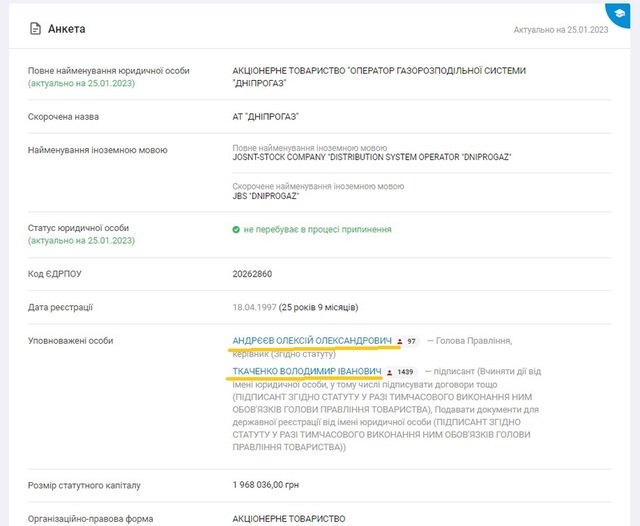Screen dimensions: 640x526
Task: Click green date note under Повне найменування
Action: point(81,83)
